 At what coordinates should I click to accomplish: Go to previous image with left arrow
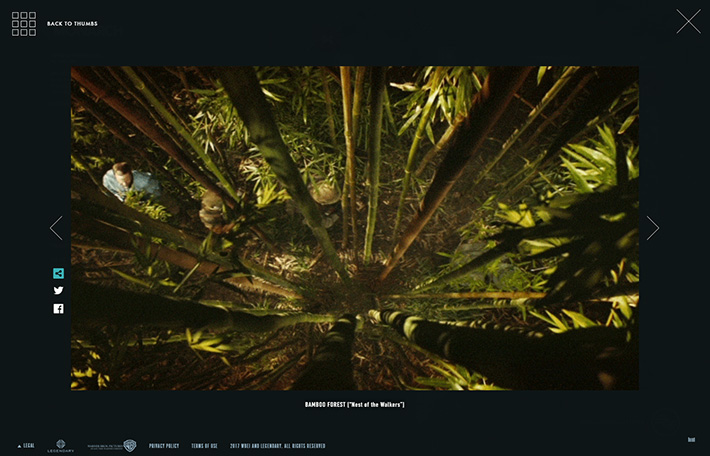tap(56, 228)
